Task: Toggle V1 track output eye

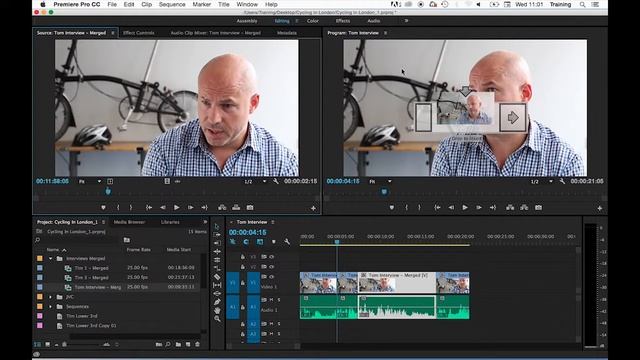Action: coord(271,277)
